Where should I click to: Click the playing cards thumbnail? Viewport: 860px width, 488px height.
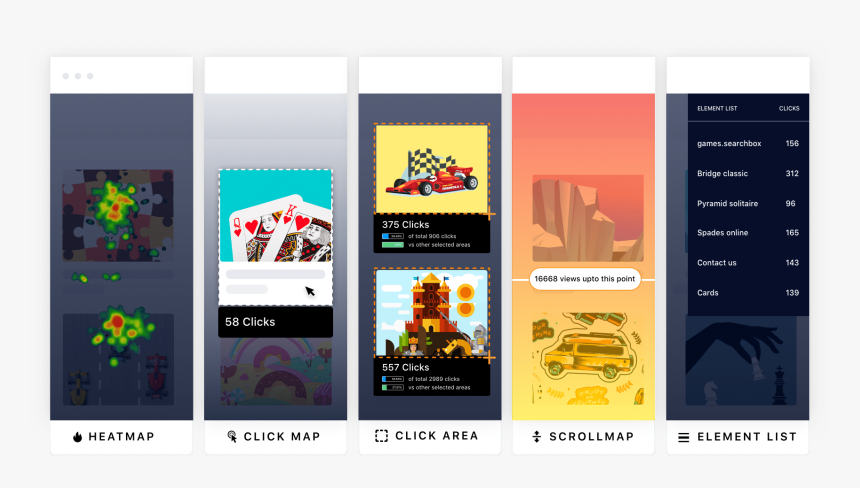coord(276,215)
